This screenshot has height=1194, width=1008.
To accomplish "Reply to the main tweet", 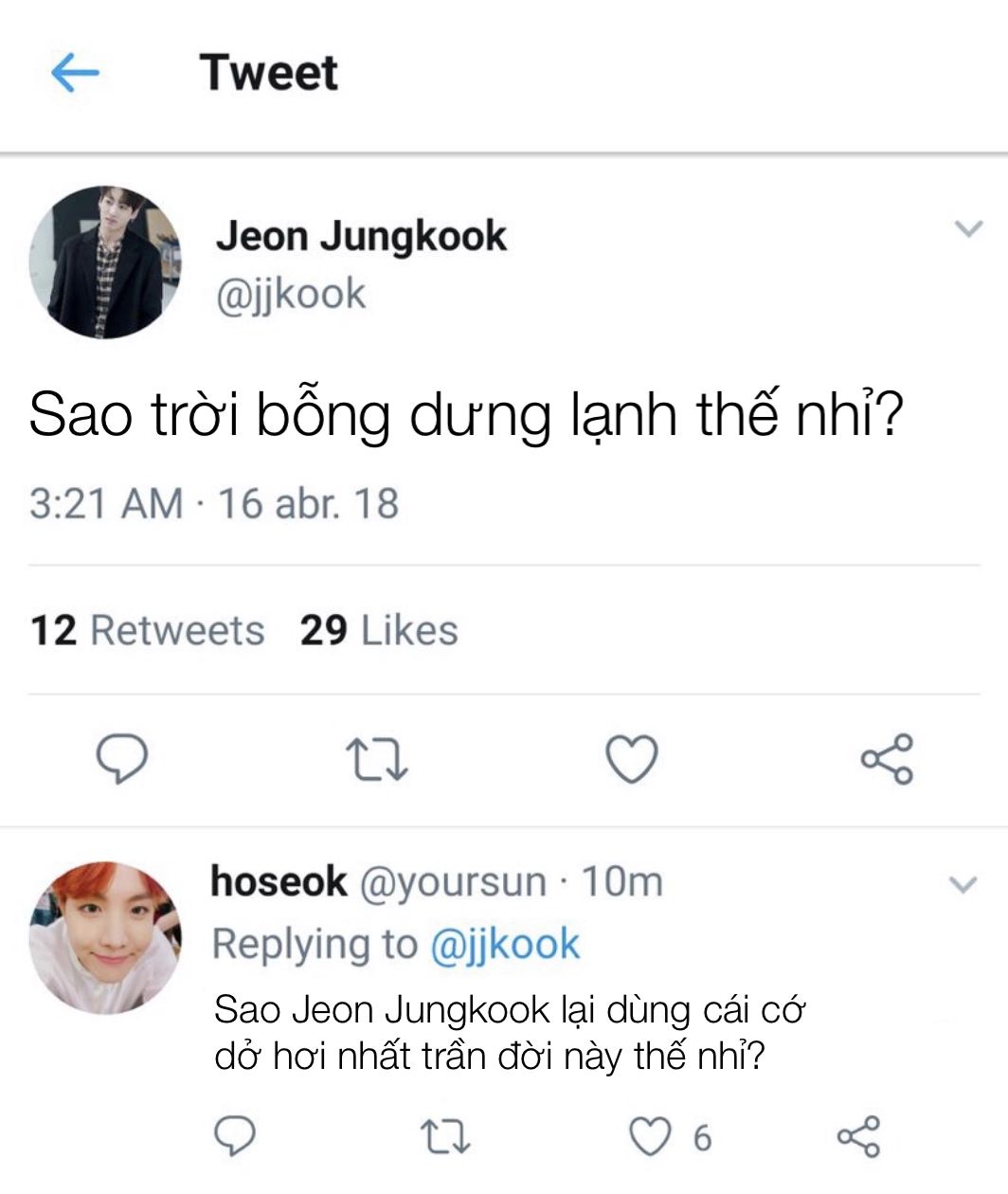I will click(123, 760).
